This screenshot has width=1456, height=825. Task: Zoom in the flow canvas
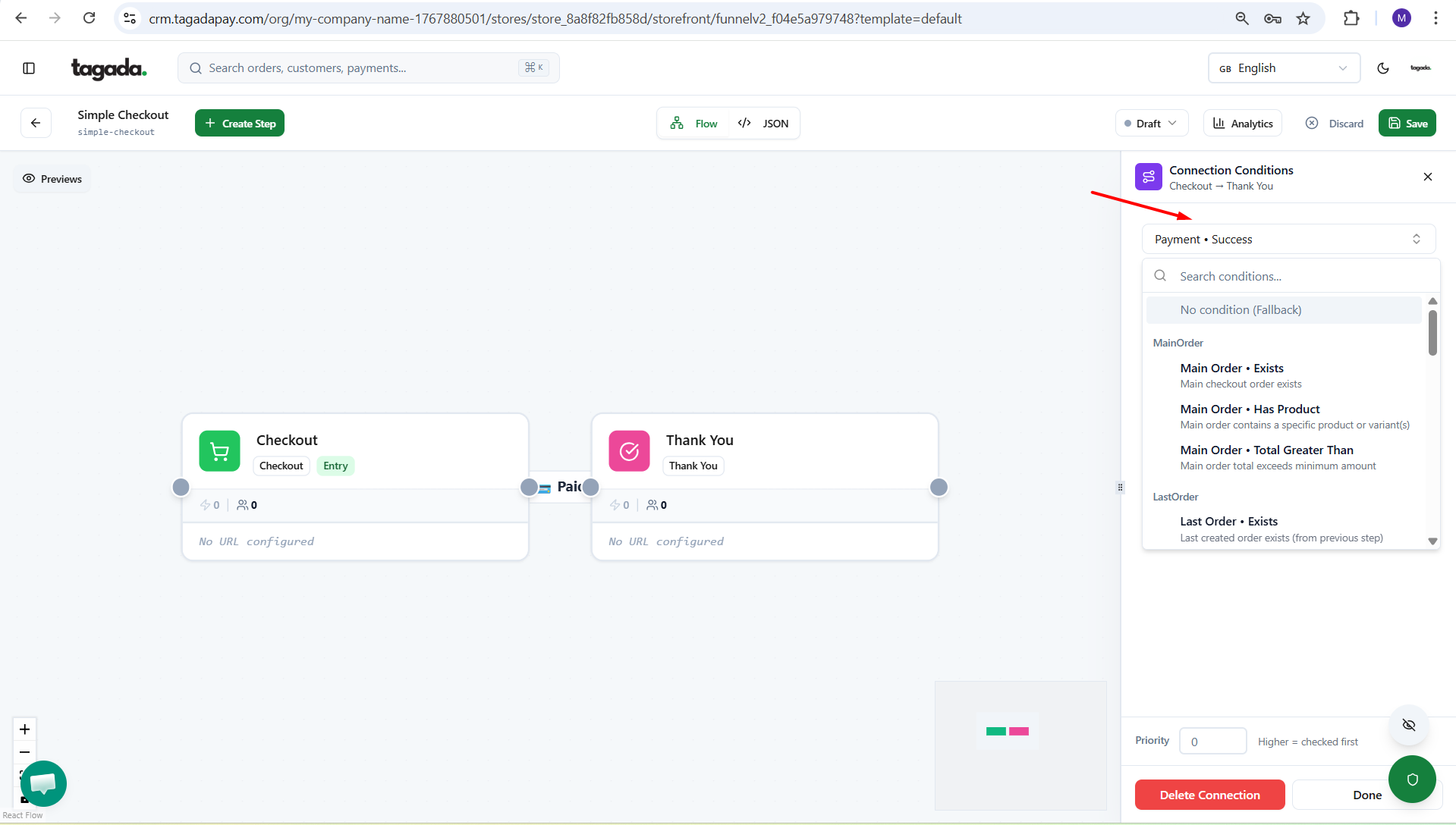(24, 729)
